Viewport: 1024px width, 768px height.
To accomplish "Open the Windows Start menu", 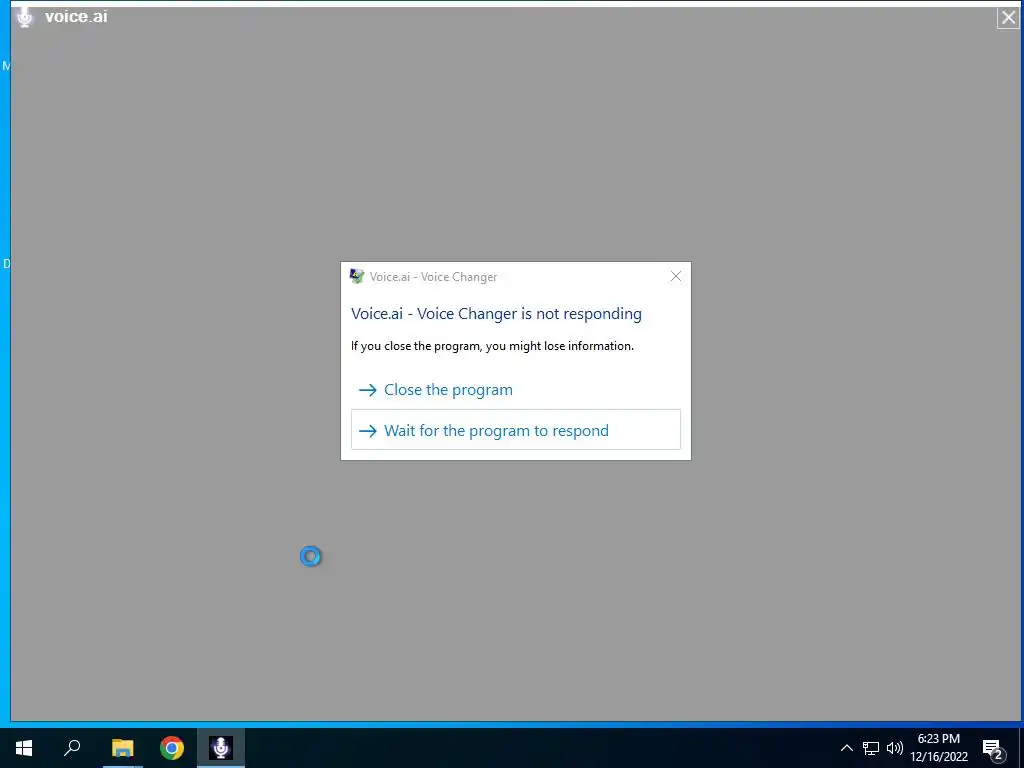I will click(x=24, y=748).
